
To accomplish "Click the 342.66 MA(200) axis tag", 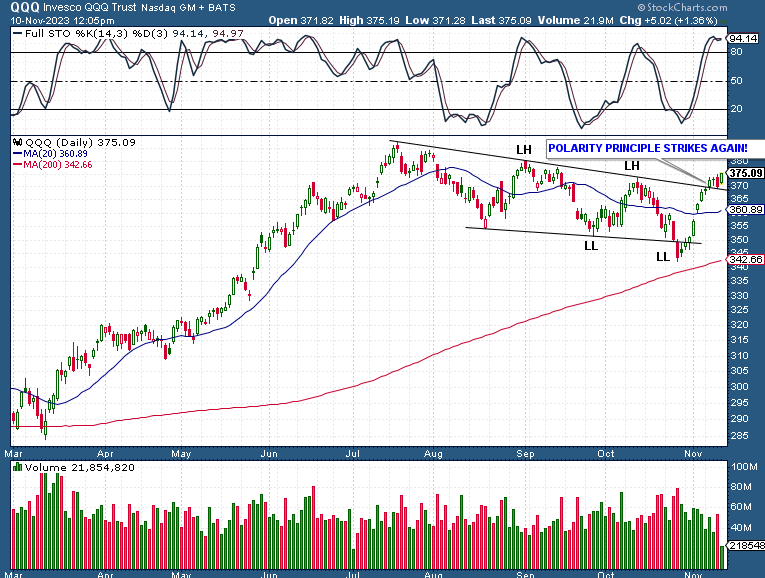I will click(746, 259).
